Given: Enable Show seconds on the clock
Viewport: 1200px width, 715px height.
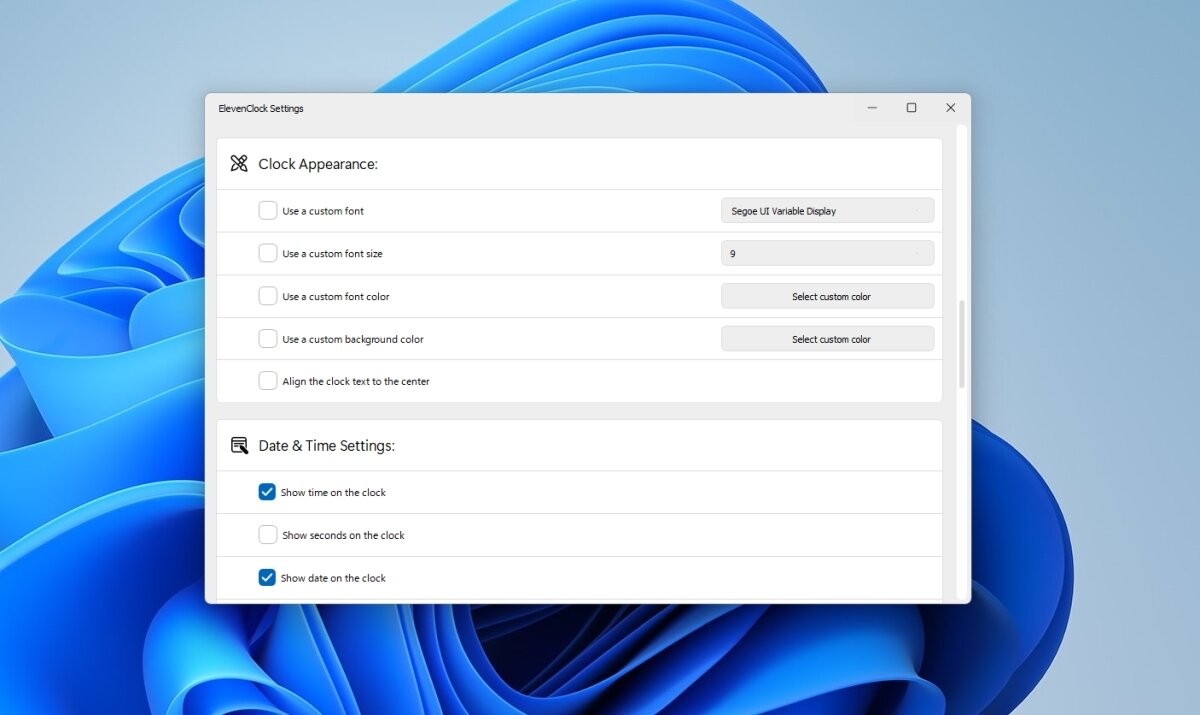Looking at the screenshot, I should point(267,534).
